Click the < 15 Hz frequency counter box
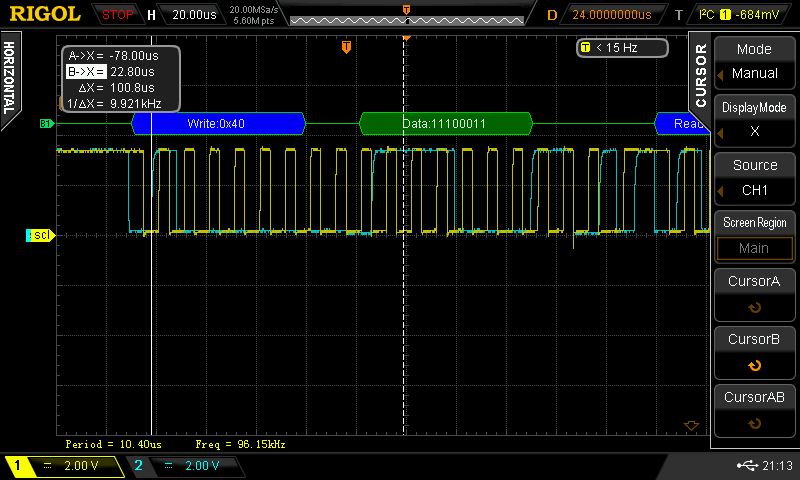The width and height of the screenshot is (800, 480). coord(622,48)
